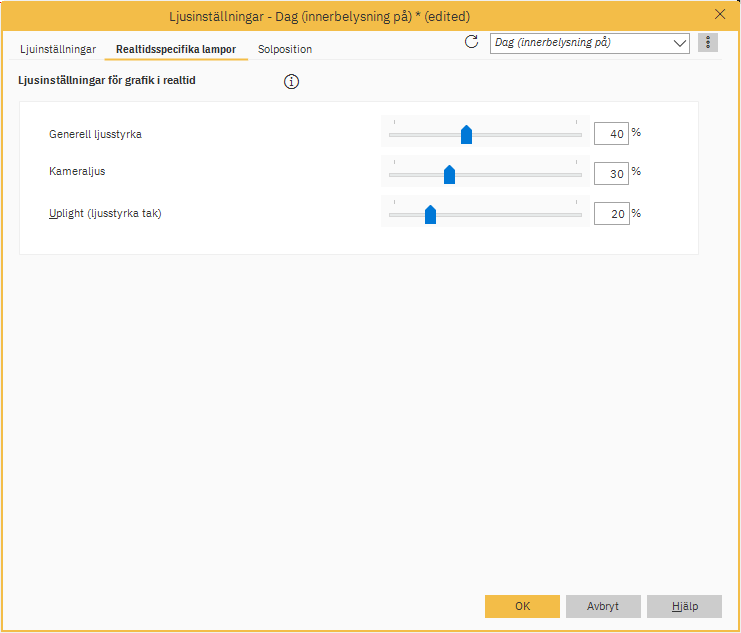Click the Uplight (ljusstyrka tak) label
The width and height of the screenshot is (741, 633).
pos(105,213)
